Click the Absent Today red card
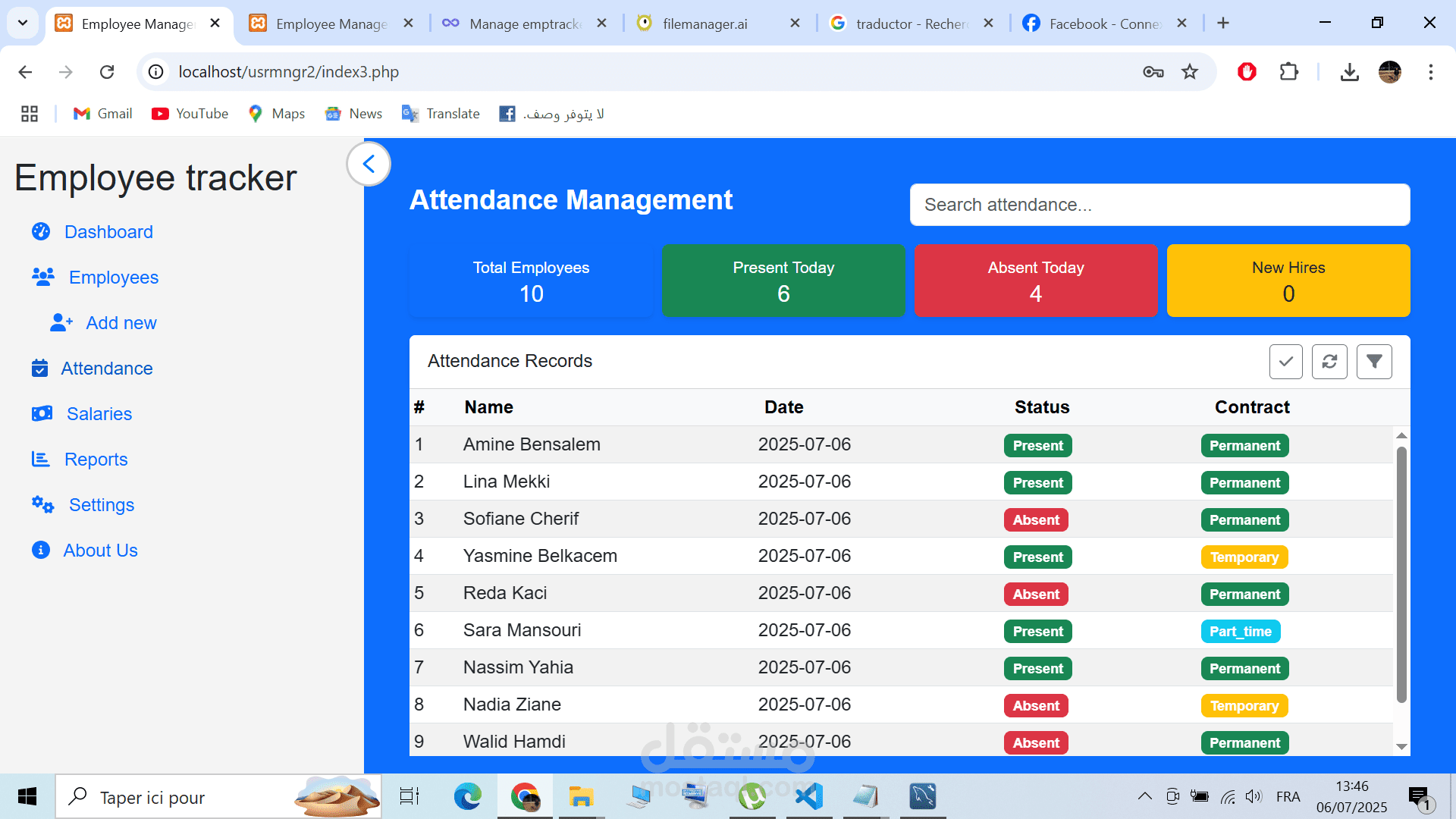 (1035, 281)
